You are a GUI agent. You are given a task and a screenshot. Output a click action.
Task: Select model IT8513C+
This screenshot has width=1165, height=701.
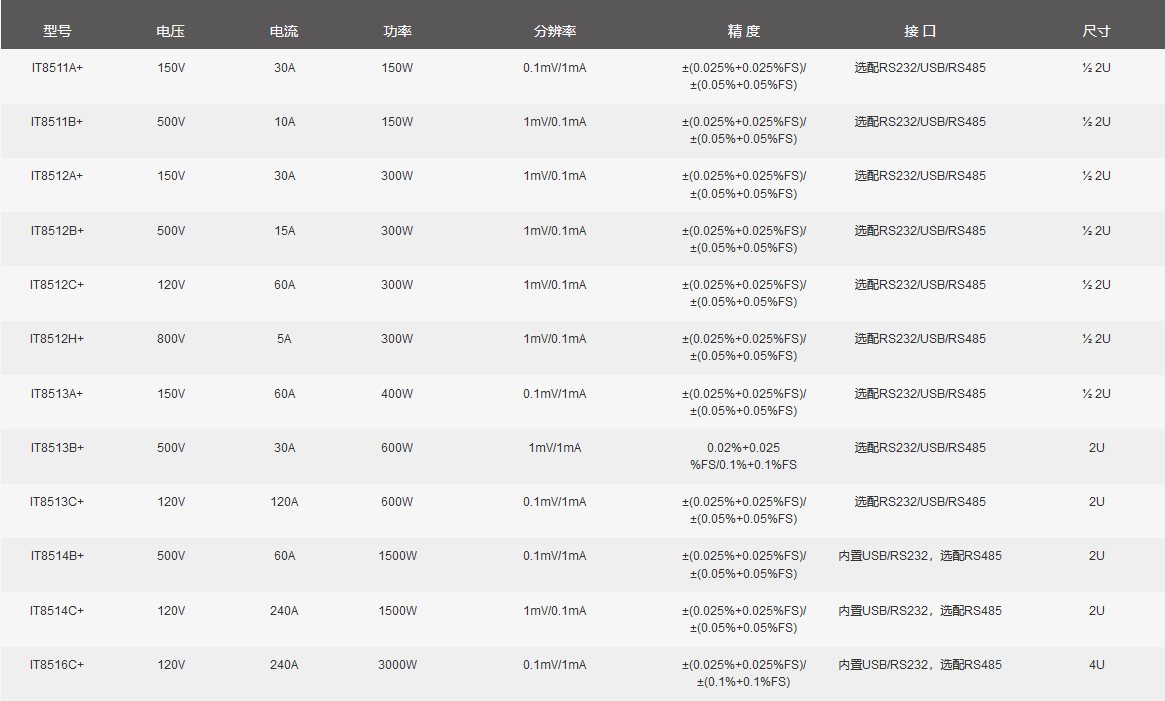pyautogui.click(x=57, y=502)
